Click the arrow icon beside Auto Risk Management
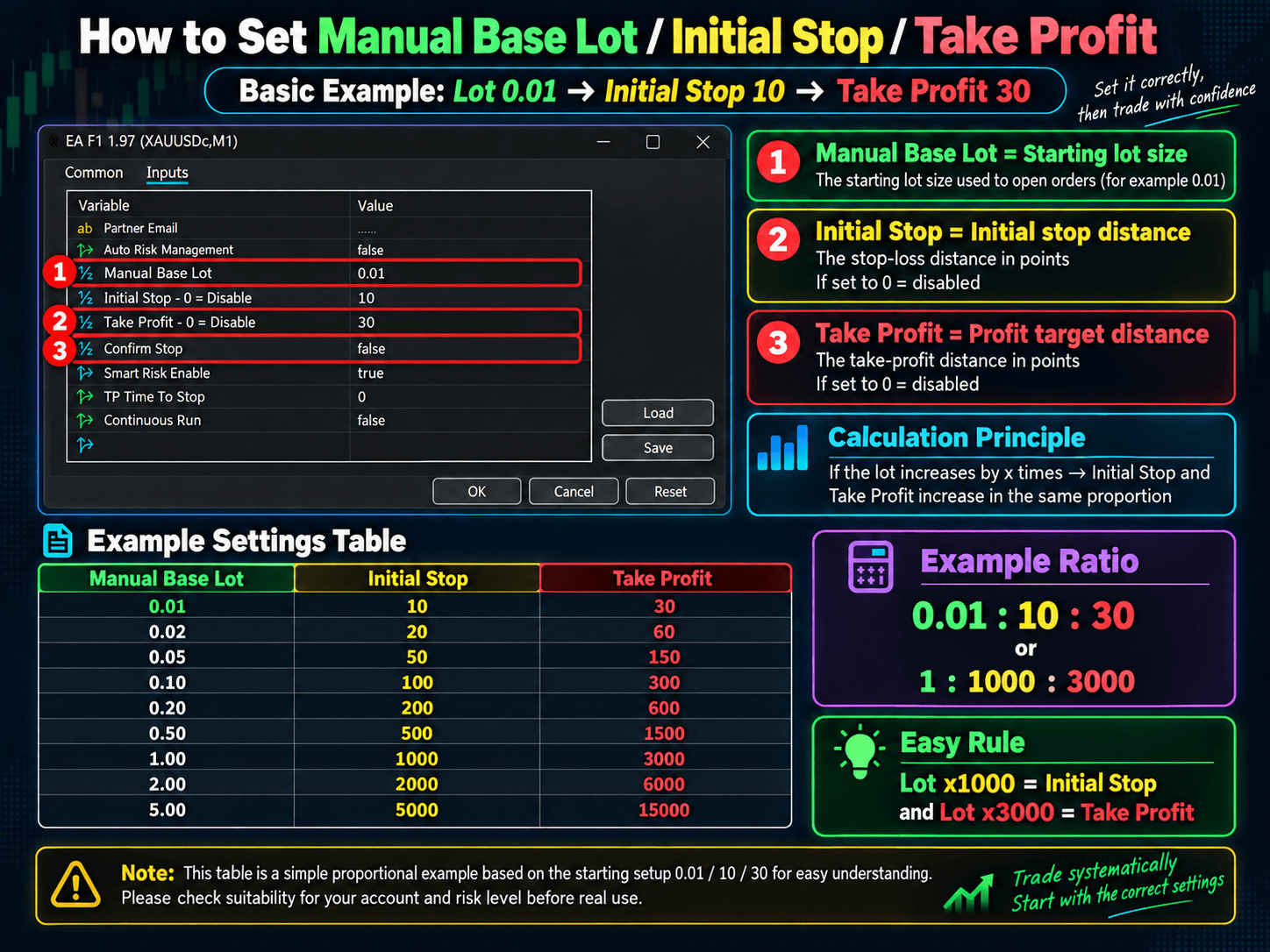The image size is (1270, 952). [85, 250]
